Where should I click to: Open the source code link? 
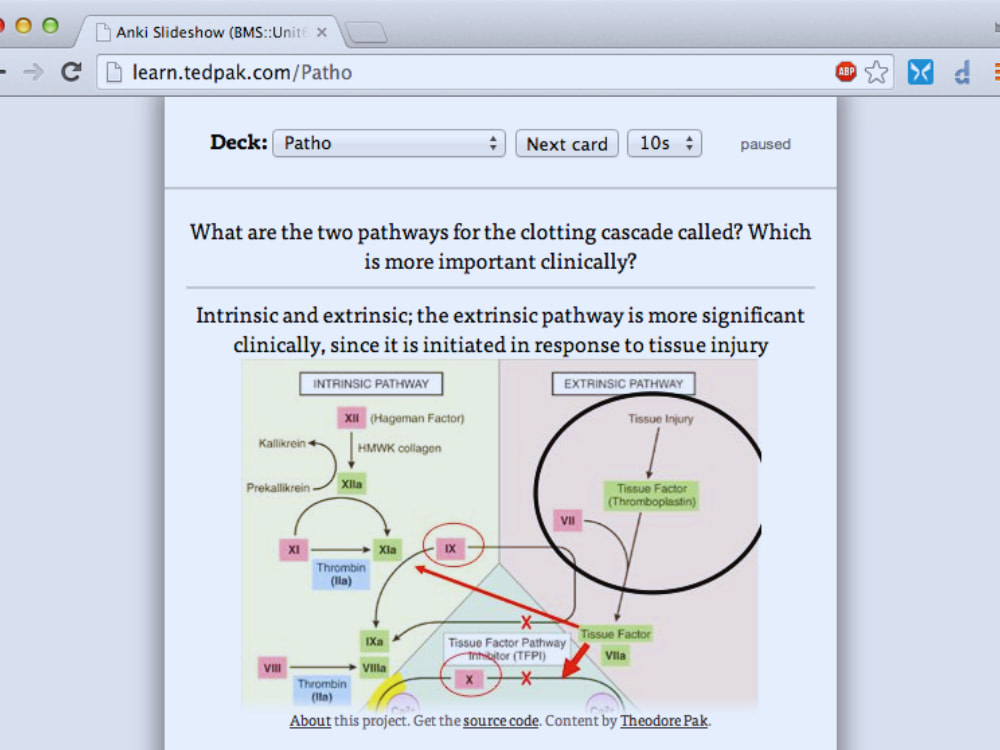point(501,721)
